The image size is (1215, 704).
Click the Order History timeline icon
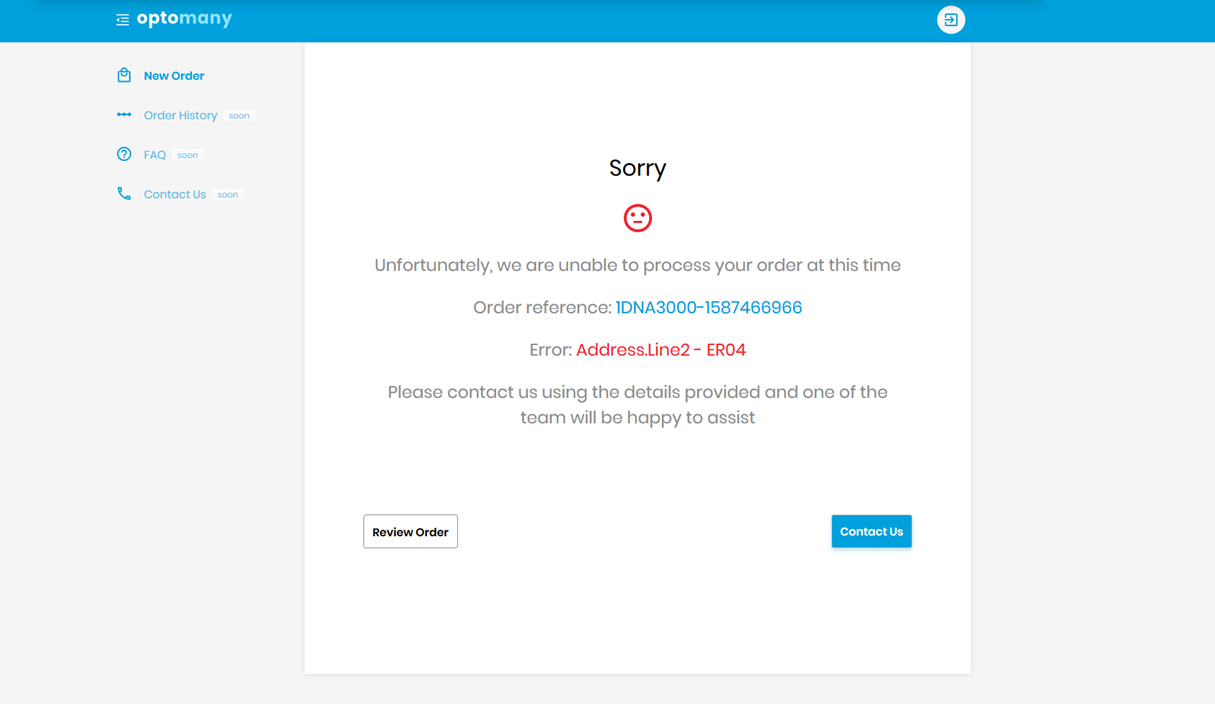(x=124, y=115)
